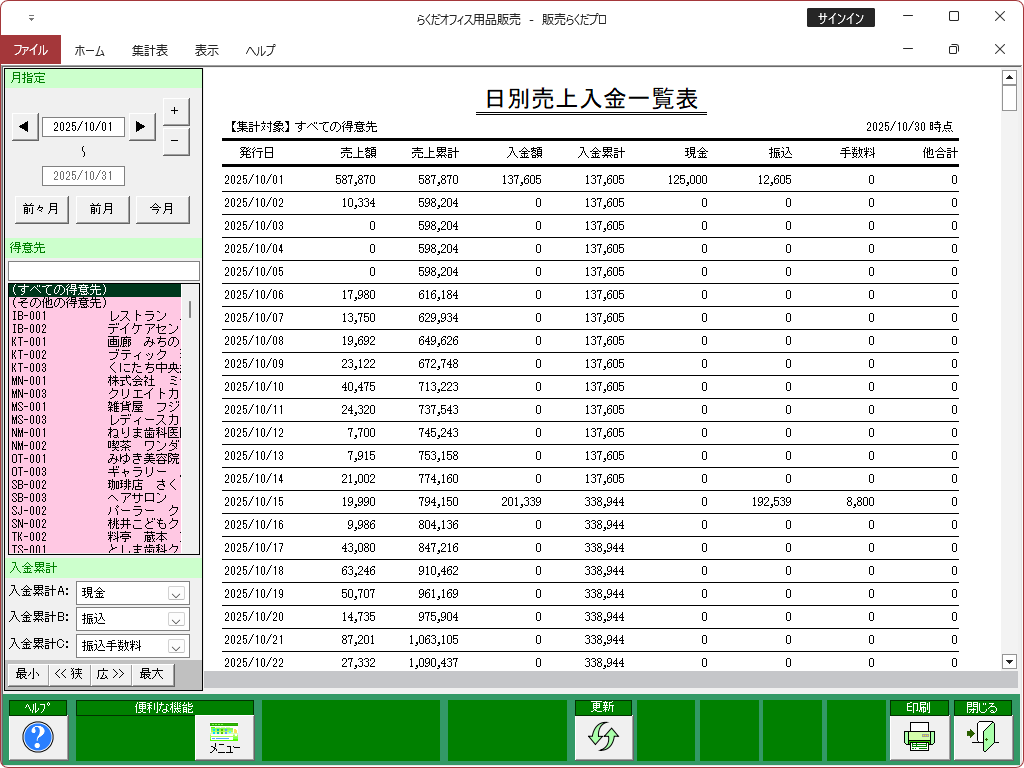Open the 集計表 menu
1024x768 pixels.
coord(149,50)
